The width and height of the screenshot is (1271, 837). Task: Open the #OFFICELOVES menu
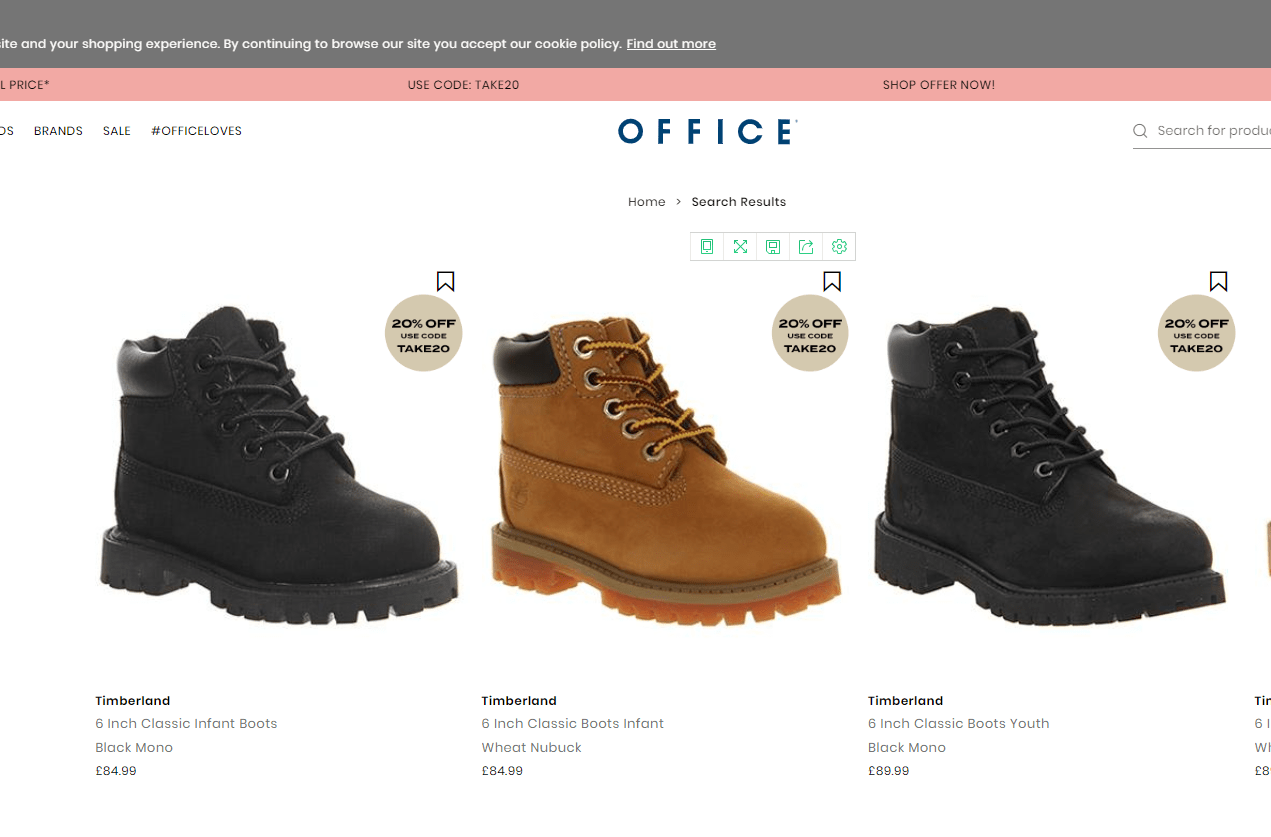point(196,131)
